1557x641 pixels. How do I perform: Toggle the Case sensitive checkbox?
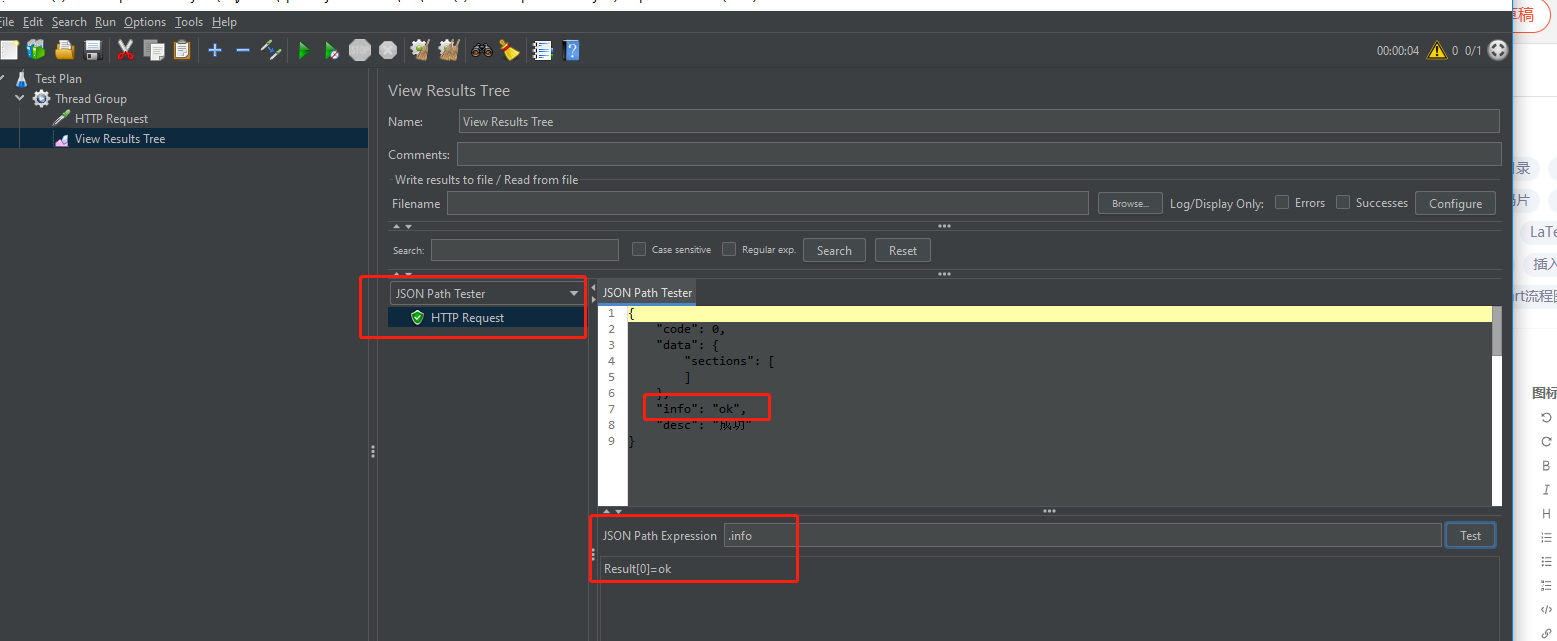click(639, 249)
